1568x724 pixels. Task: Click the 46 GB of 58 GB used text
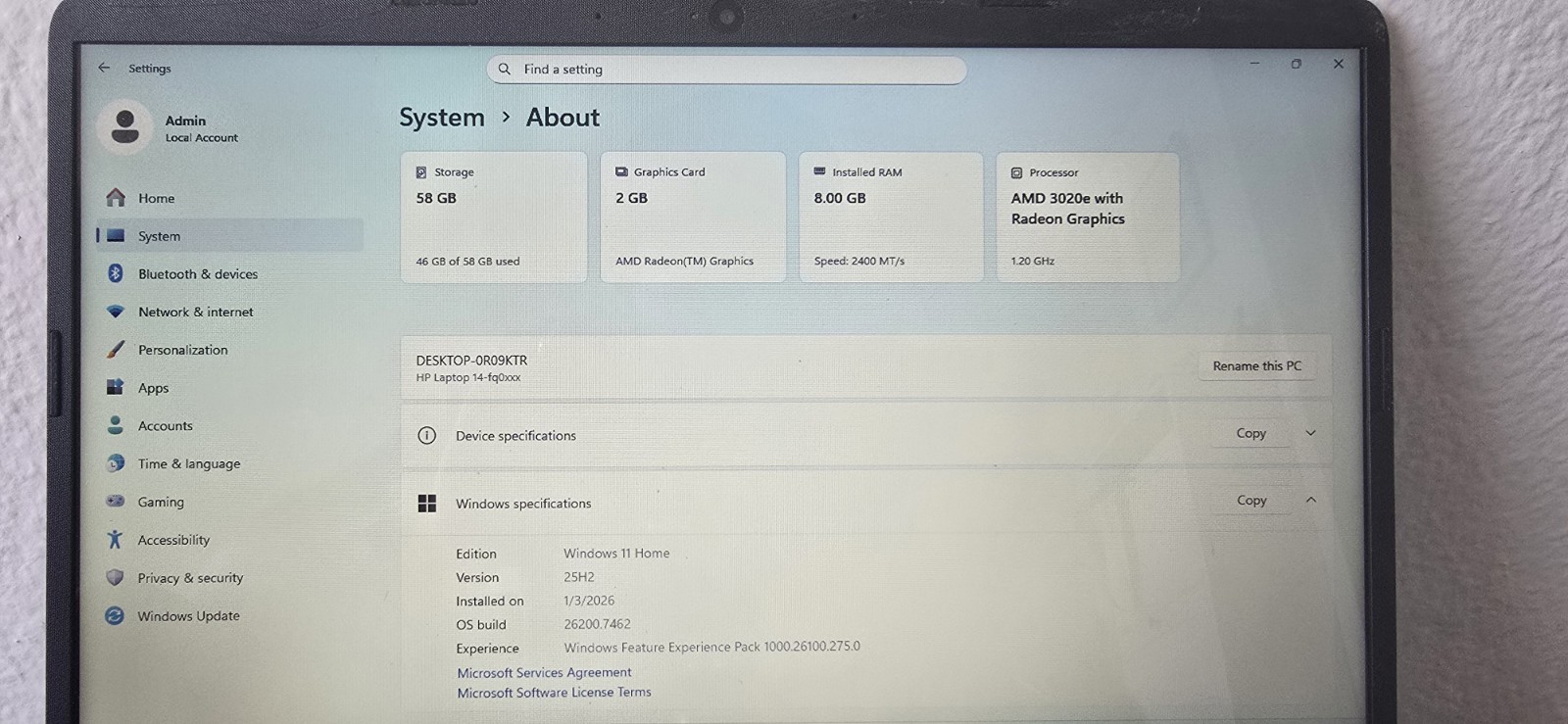click(x=467, y=262)
